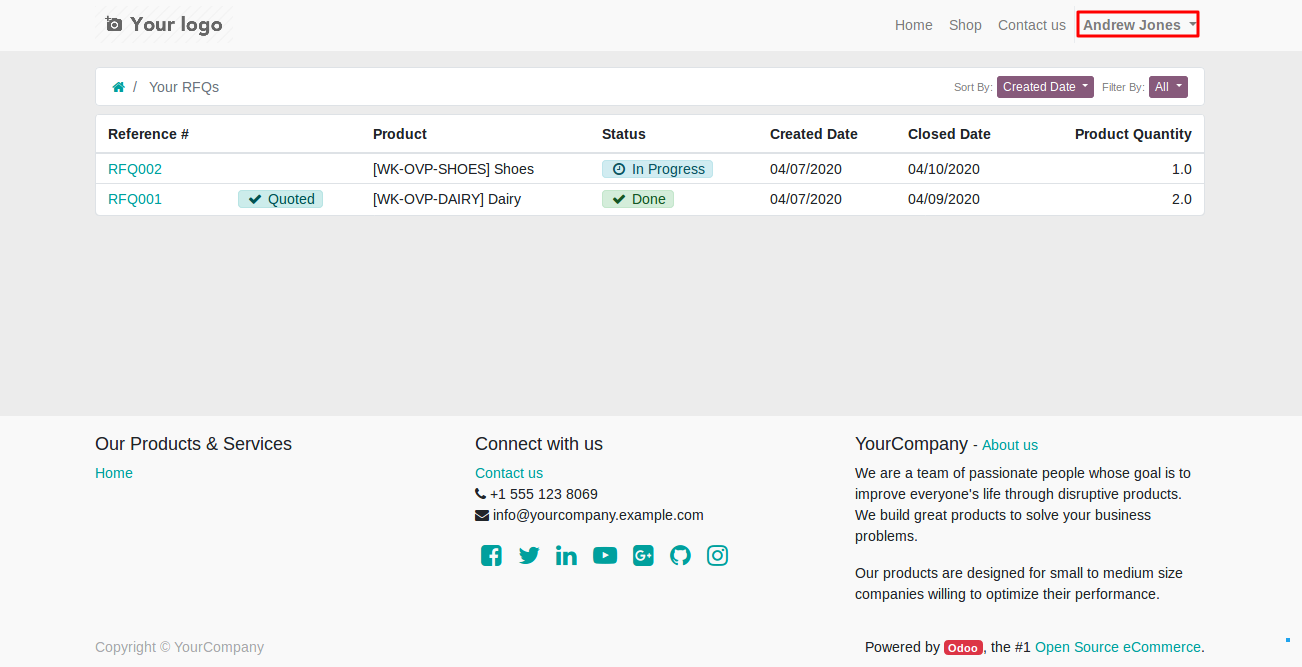The height and width of the screenshot is (667, 1302).
Task: Open the RFQ002 reference link
Action: click(135, 169)
